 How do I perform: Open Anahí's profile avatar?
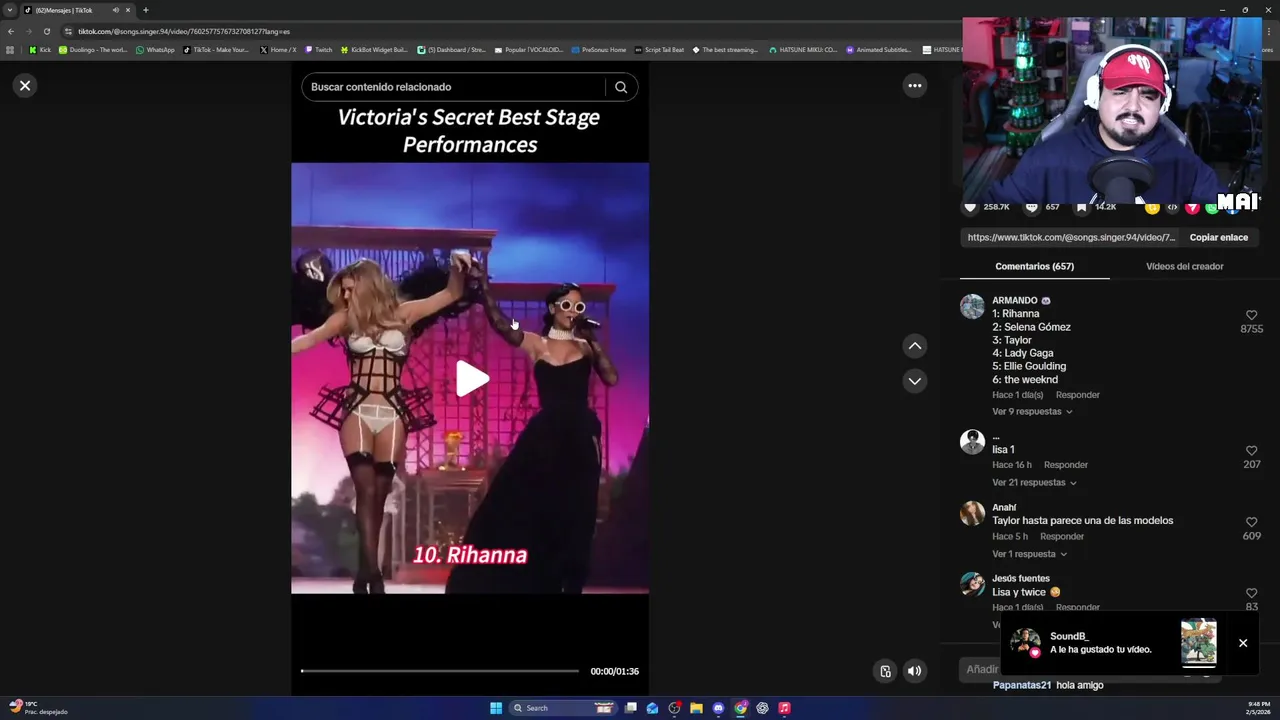point(972,514)
